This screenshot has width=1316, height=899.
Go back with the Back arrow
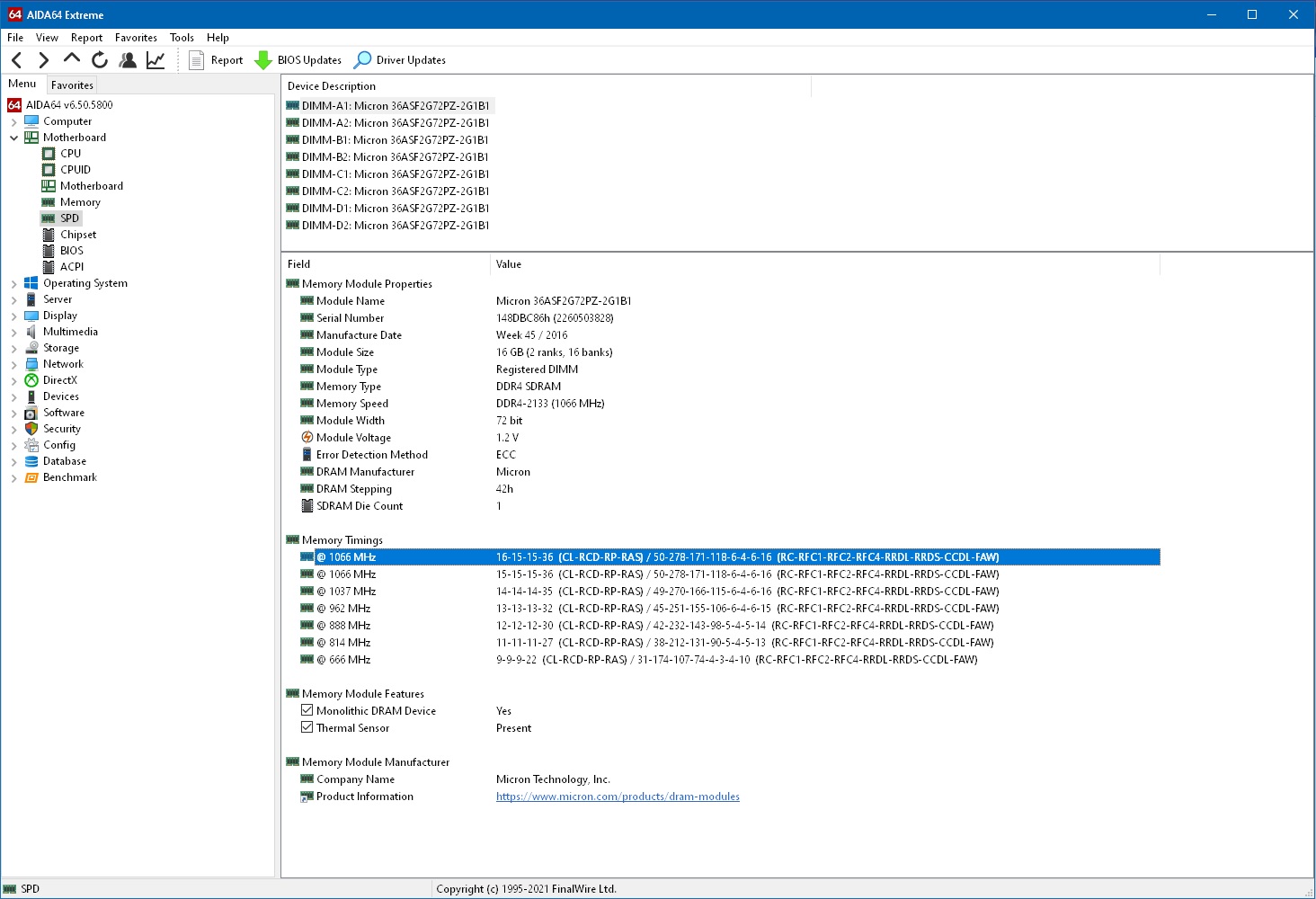(17, 60)
